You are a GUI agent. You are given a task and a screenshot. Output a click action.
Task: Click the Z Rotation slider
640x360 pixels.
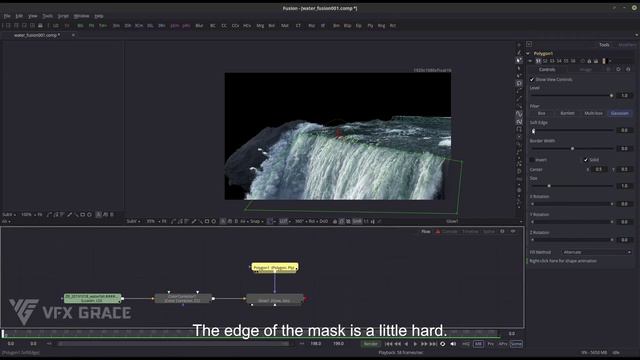coord(571,240)
